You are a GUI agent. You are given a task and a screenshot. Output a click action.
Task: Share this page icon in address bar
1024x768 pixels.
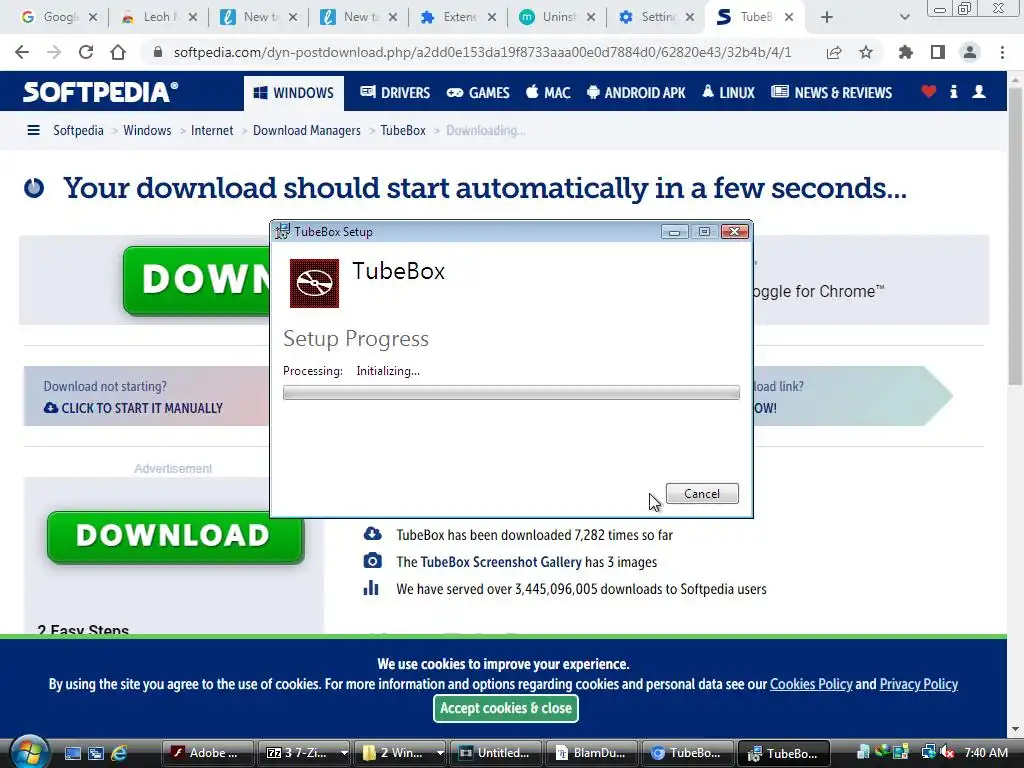pyautogui.click(x=834, y=52)
